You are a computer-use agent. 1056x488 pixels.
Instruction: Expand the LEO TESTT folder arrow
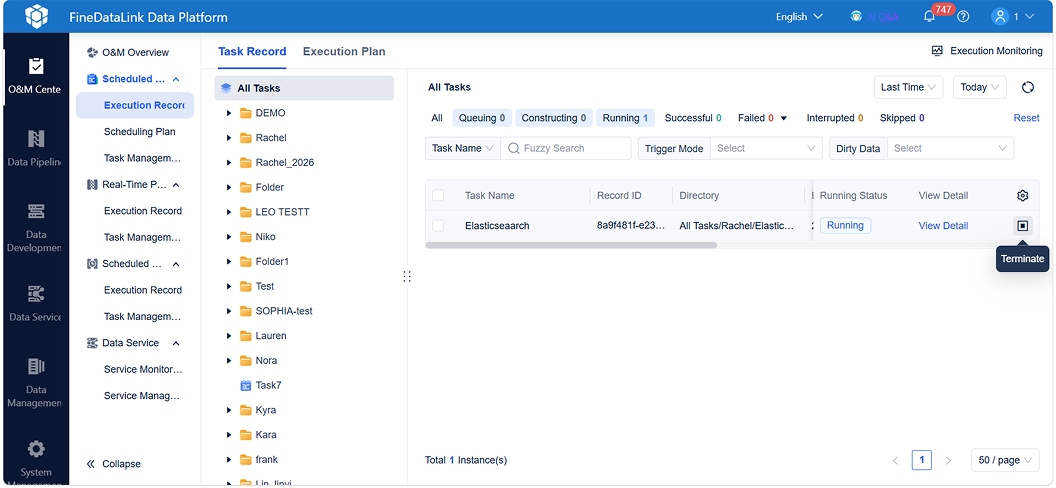(x=229, y=213)
